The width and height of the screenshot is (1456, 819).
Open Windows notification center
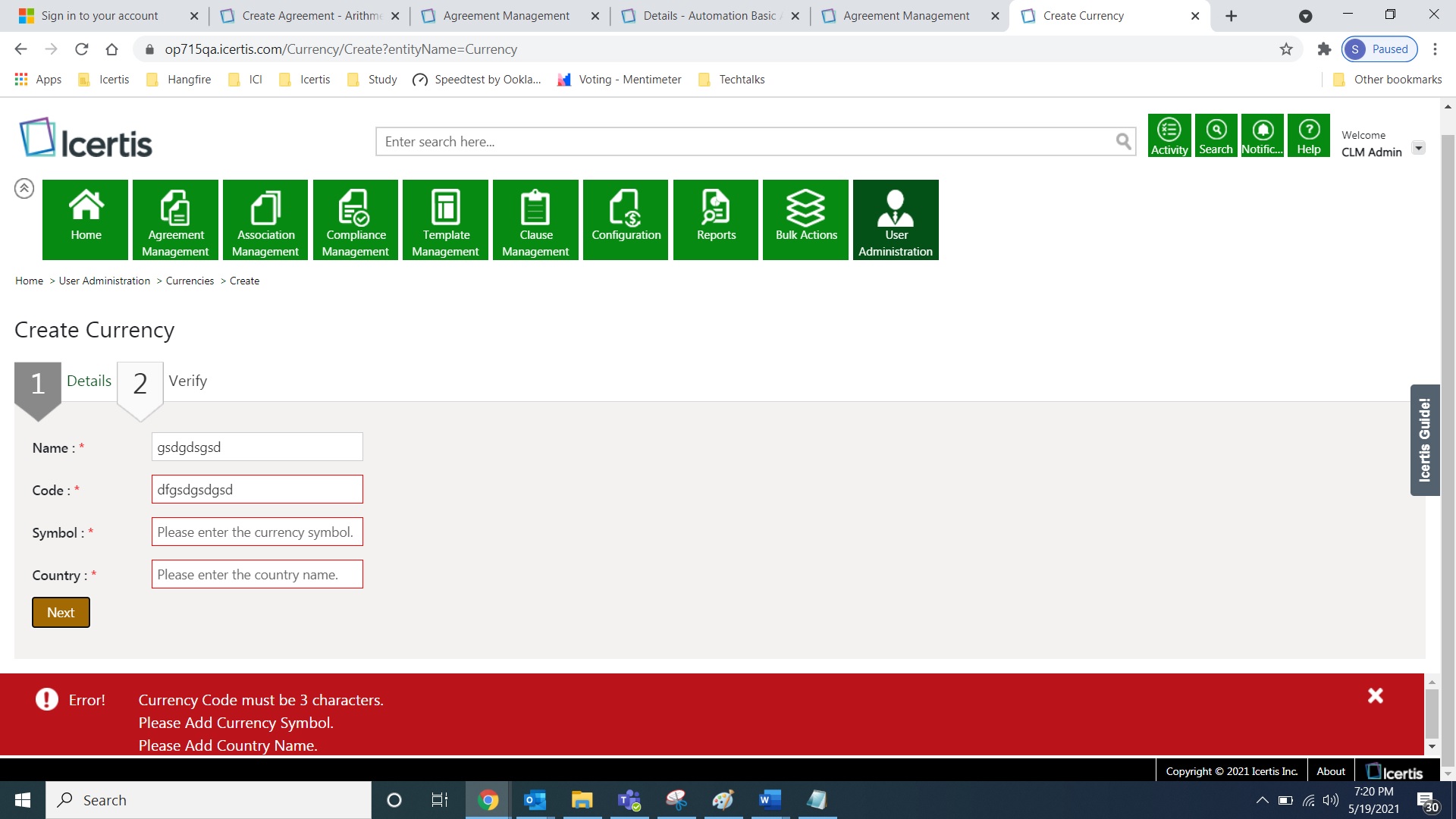coord(1427,801)
